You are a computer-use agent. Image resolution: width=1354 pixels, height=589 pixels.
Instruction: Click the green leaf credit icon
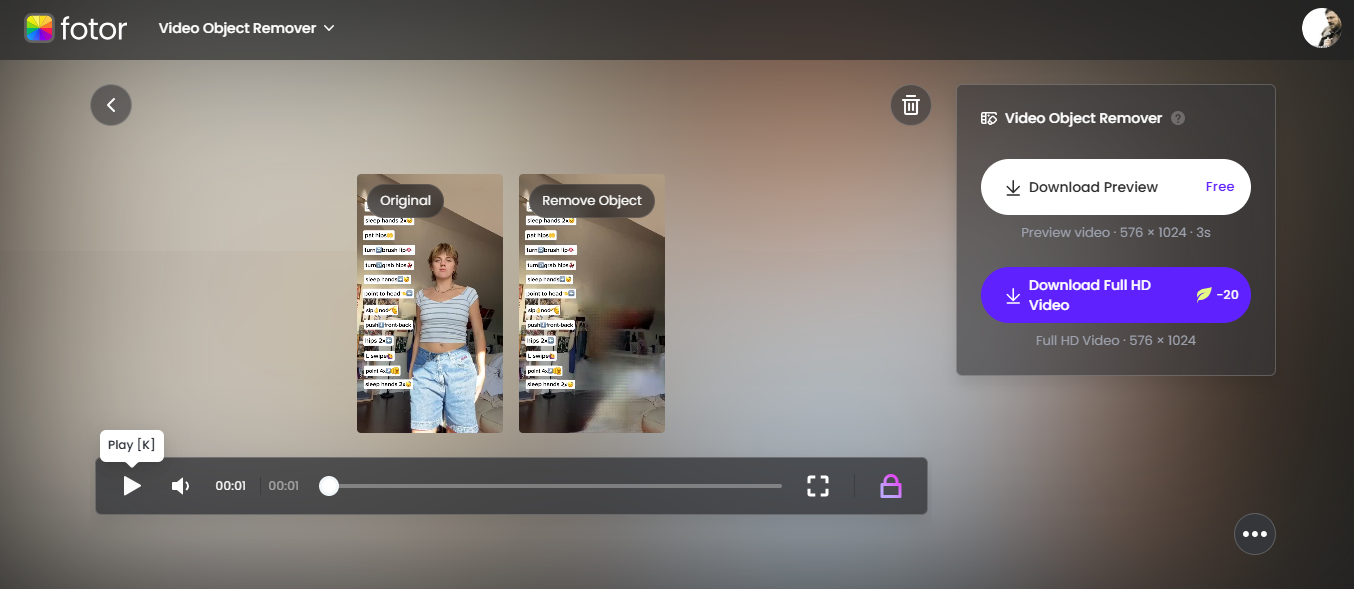tap(1204, 295)
